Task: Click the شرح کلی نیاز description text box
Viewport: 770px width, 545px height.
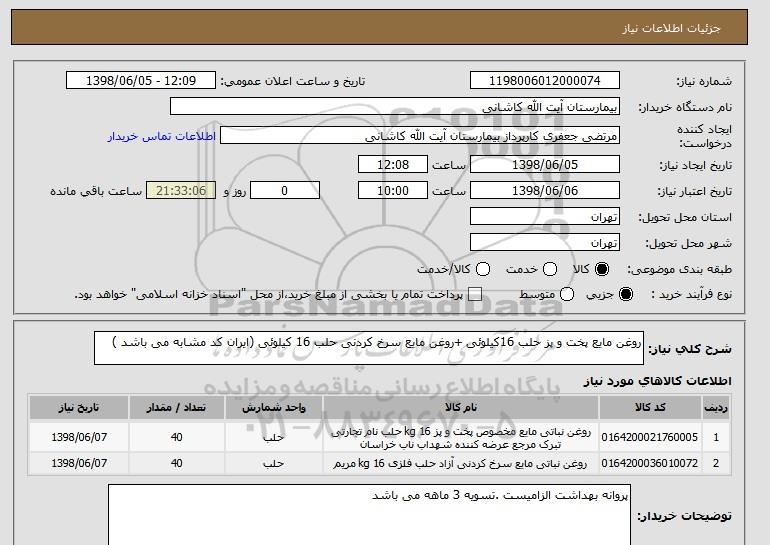Action: pyautogui.click(x=369, y=348)
